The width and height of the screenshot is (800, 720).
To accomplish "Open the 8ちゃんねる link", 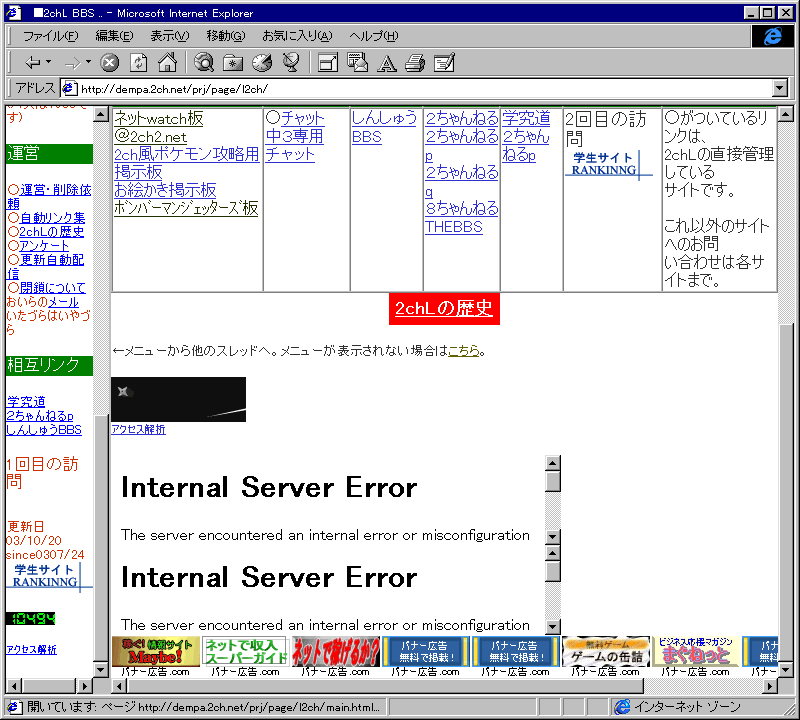I will 462,208.
